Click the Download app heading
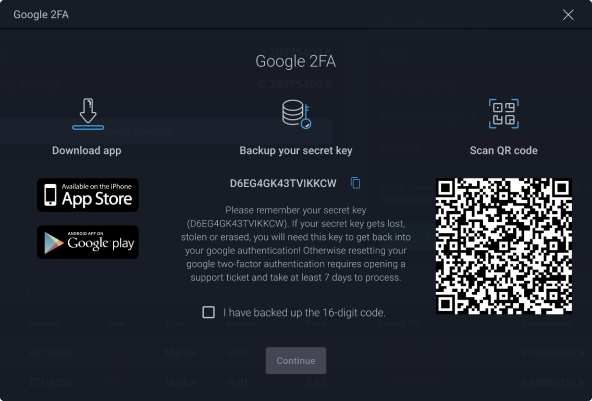The image size is (592, 401). pyautogui.click(x=87, y=150)
